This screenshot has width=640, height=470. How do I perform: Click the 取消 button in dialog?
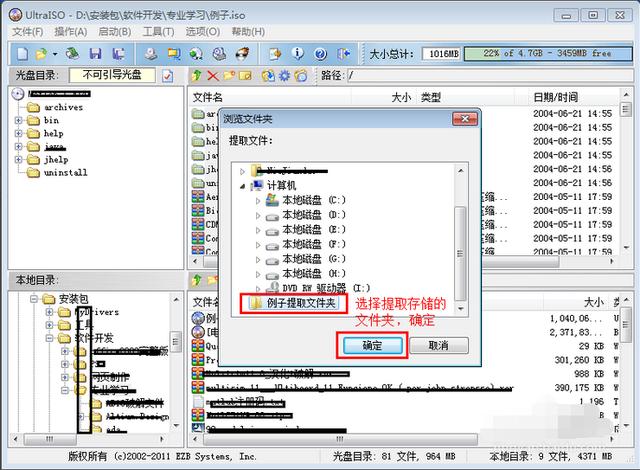click(x=439, y=346)
